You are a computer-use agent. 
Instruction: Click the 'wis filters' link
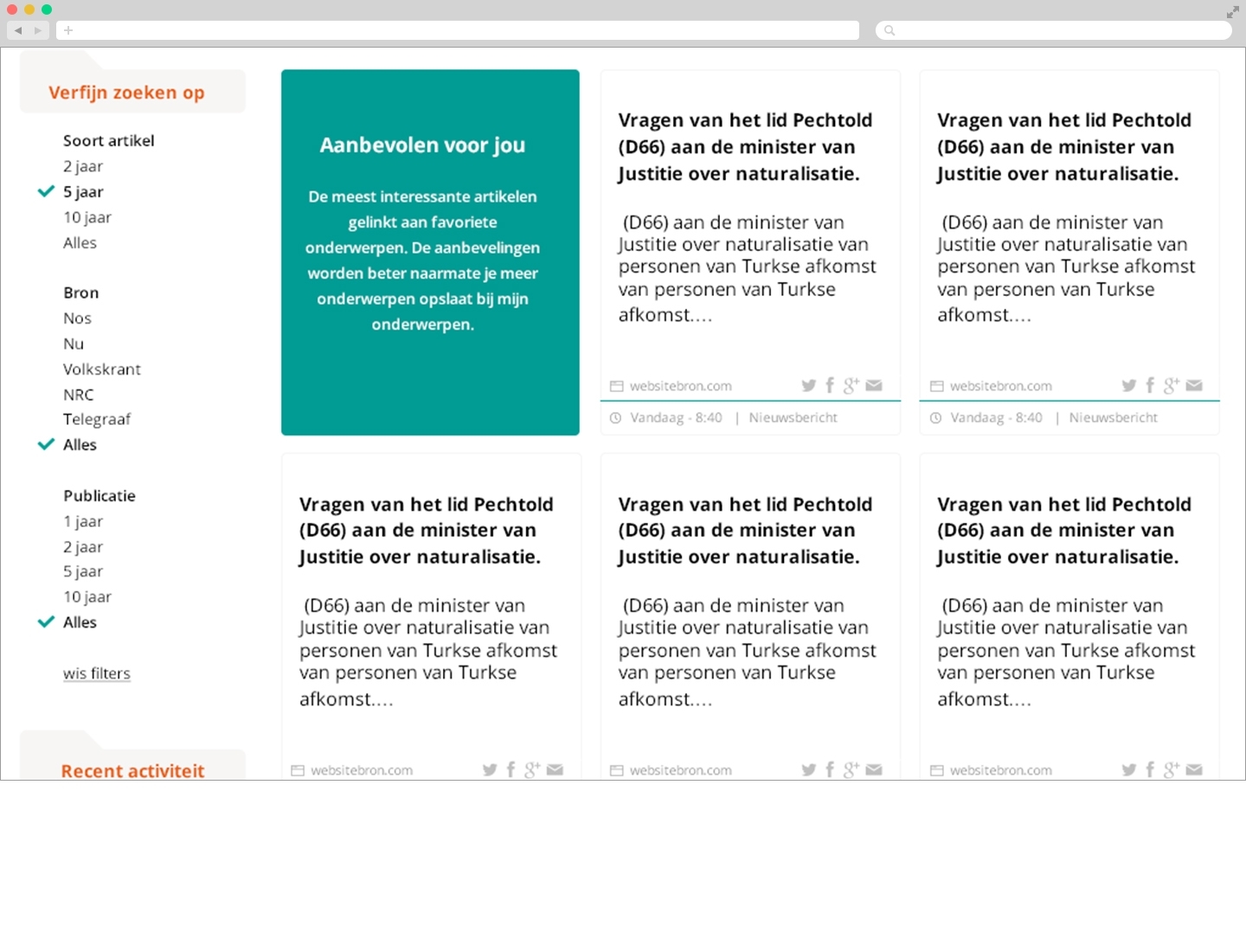[96, 673]
